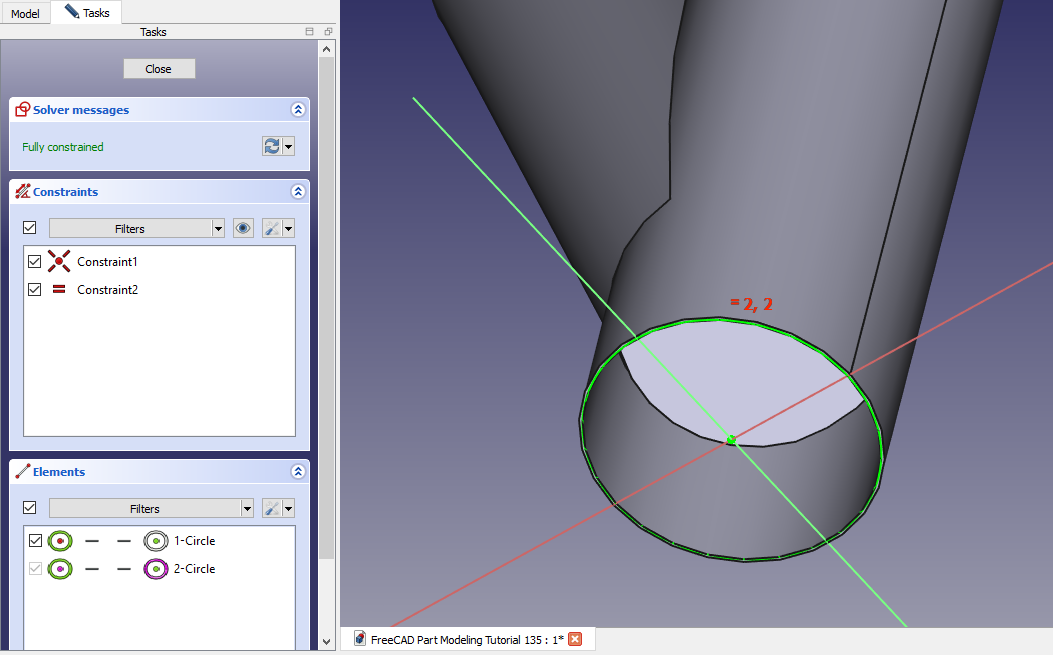
Task: Click the Constraints settings wrench icon
Action: tap(271, 229)
